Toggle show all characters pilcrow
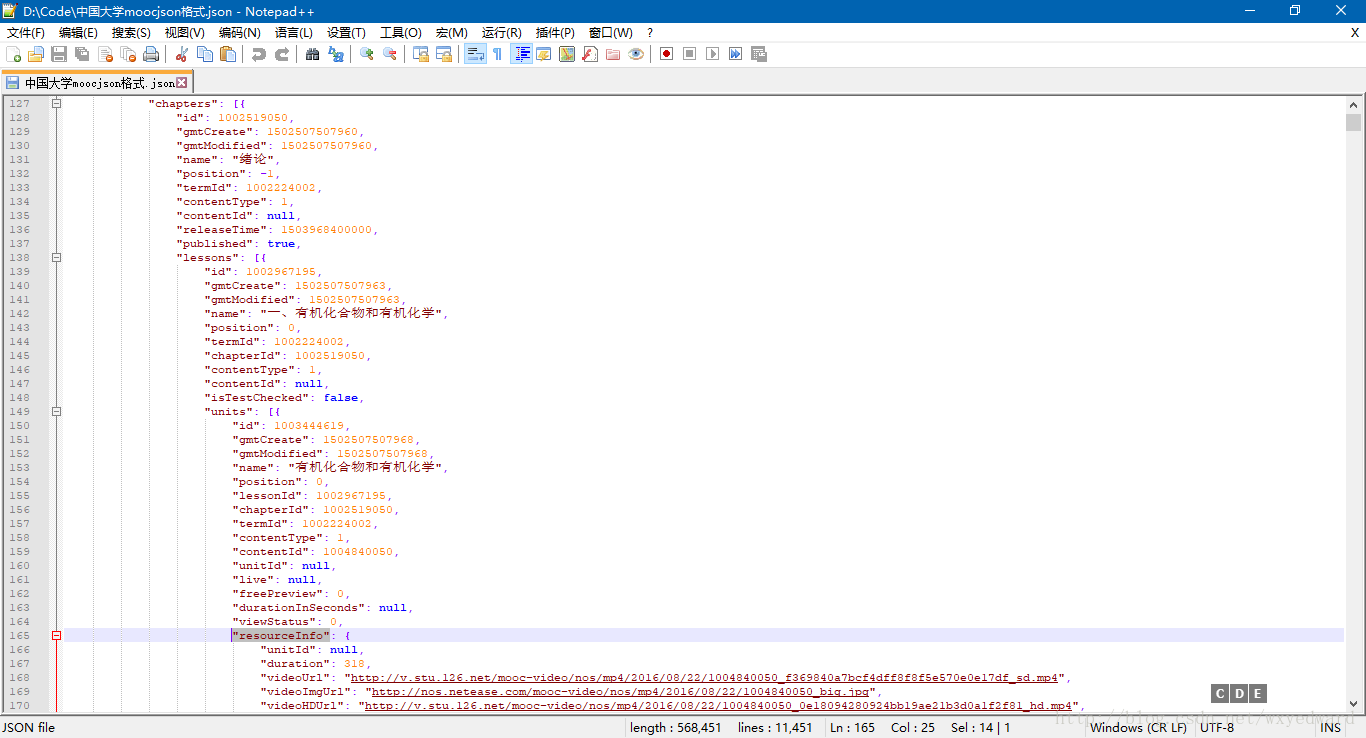 coord(497,54)
